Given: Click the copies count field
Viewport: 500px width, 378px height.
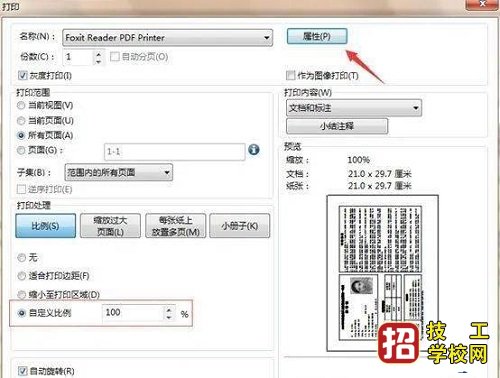Looking at the screenshot, I should 79,57.
